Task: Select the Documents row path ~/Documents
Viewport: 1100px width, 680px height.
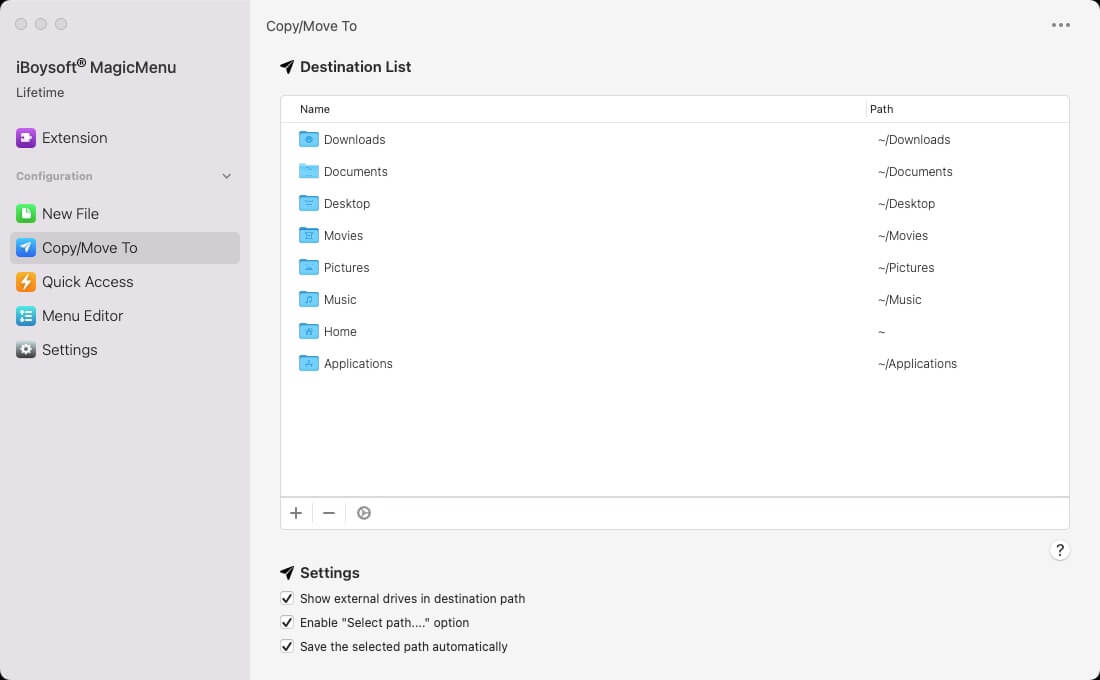Action: [915, 171]
